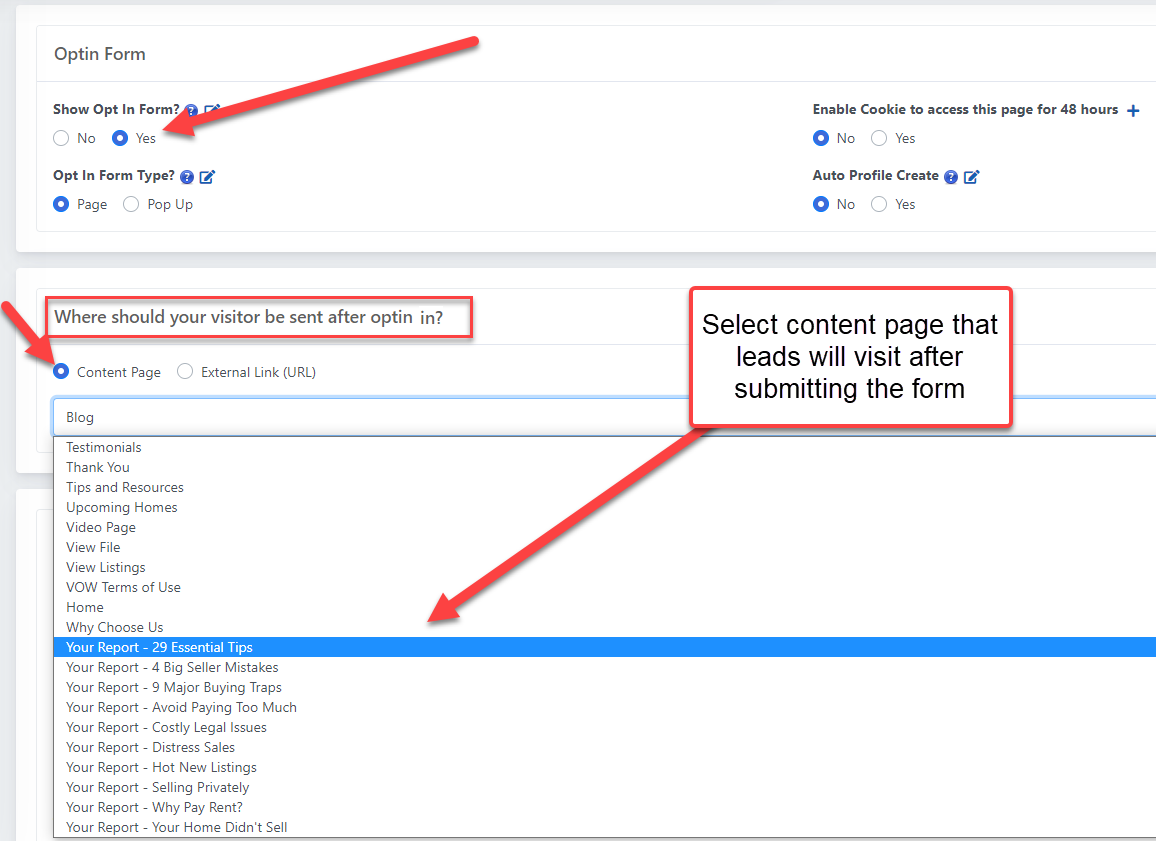This screenshot has width=1156, height=841.
Task: Enable Yes for Auto Profile Create
Action: [879, 204]
